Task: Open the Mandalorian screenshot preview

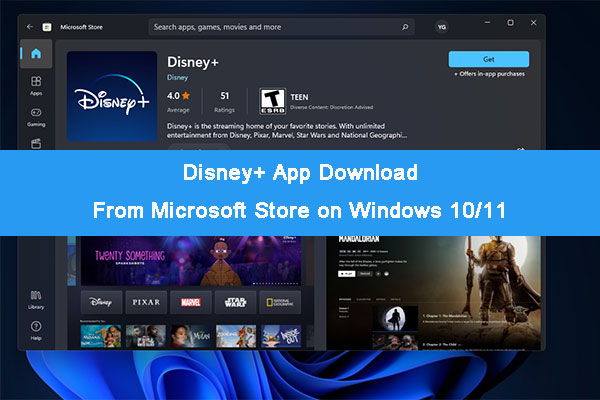Action: pos(435,290)
